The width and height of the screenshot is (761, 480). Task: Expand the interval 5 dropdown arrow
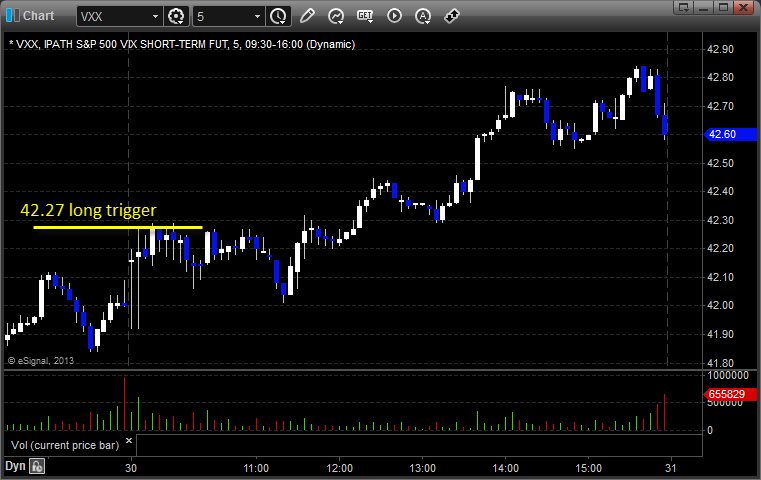258,17
